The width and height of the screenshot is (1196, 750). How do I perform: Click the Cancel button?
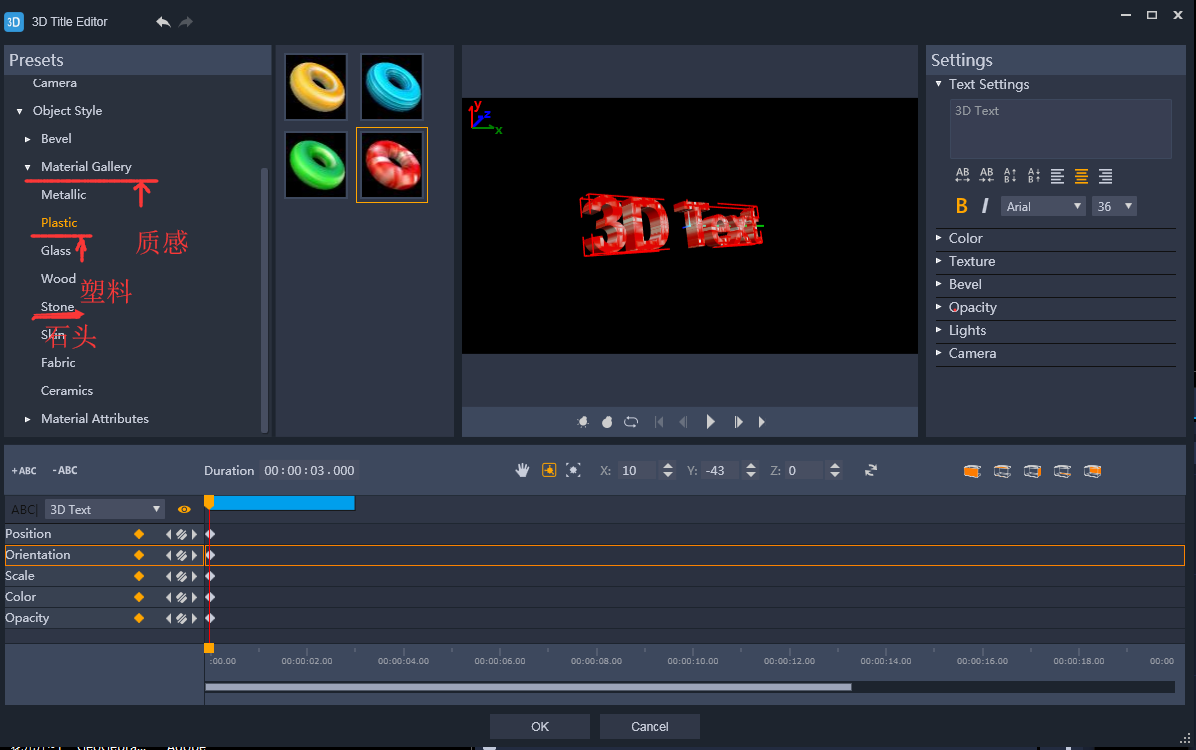(649, 727)
